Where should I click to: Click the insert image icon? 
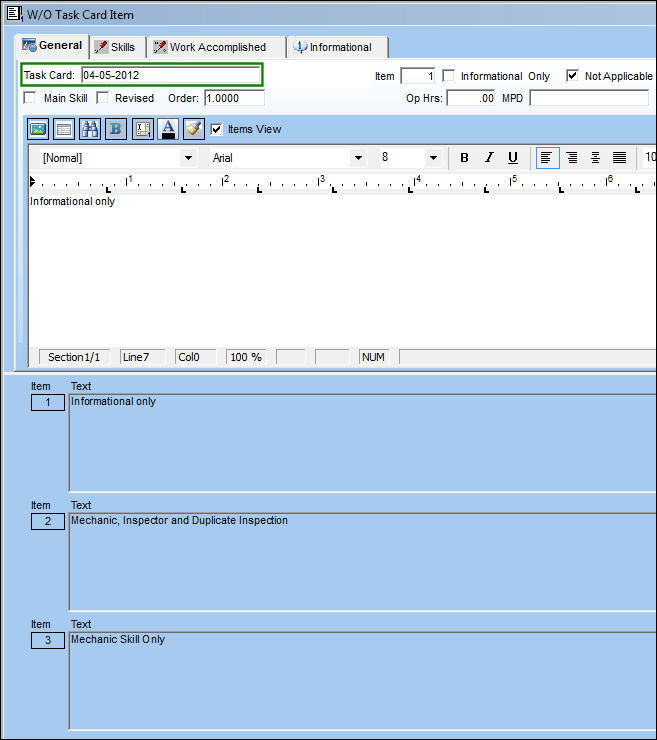tap(38, 129)
